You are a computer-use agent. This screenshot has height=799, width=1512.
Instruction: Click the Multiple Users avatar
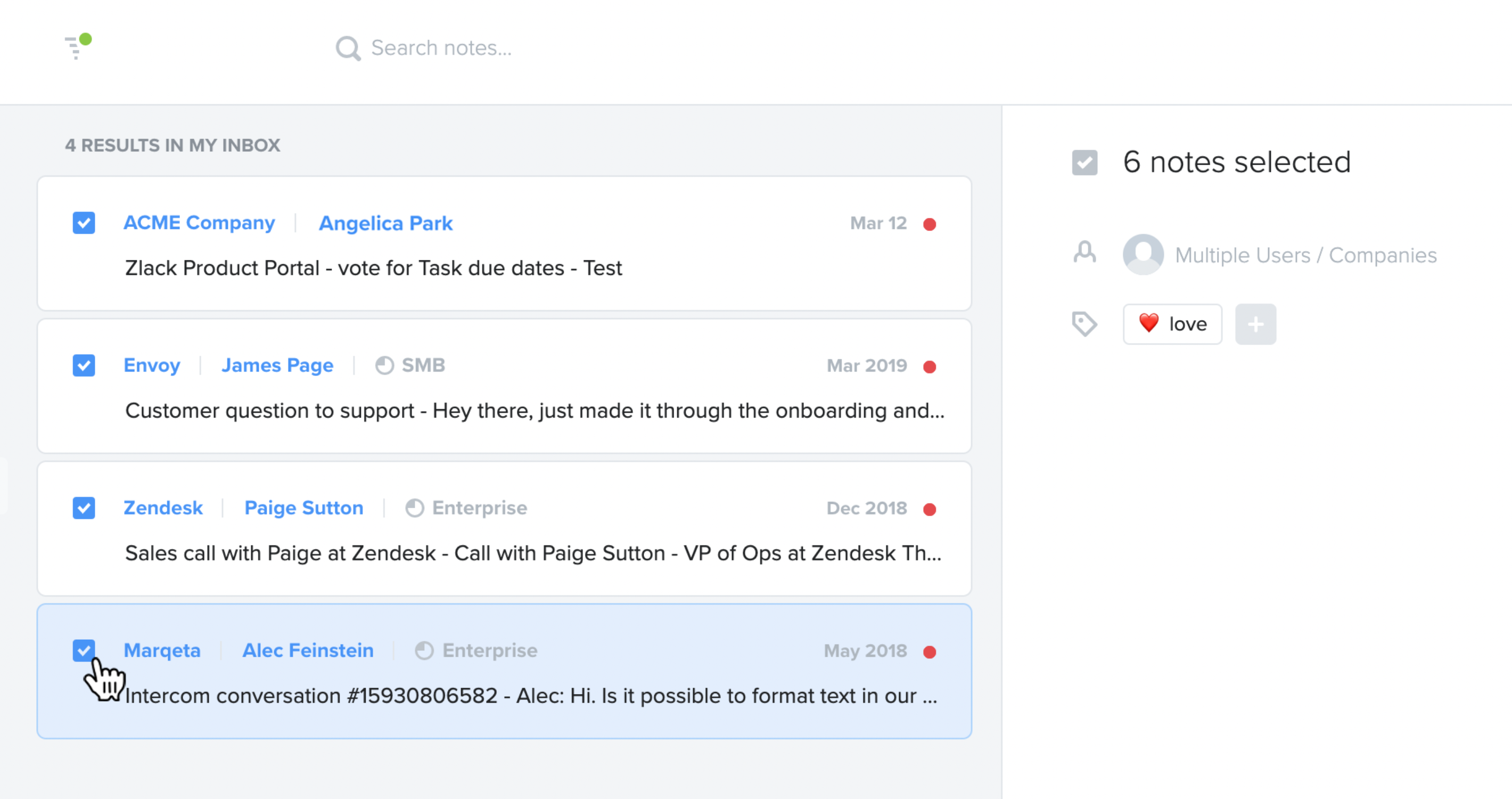pyautogui.click(x=1144, y=254)
